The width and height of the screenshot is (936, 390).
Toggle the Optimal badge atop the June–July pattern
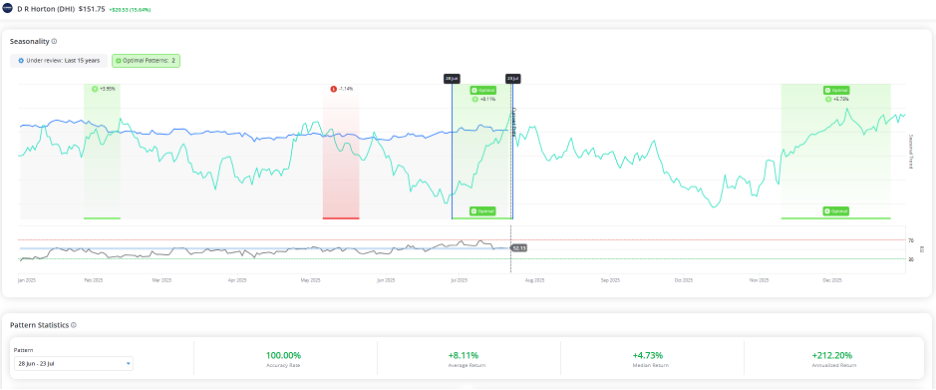click(483, 90)
